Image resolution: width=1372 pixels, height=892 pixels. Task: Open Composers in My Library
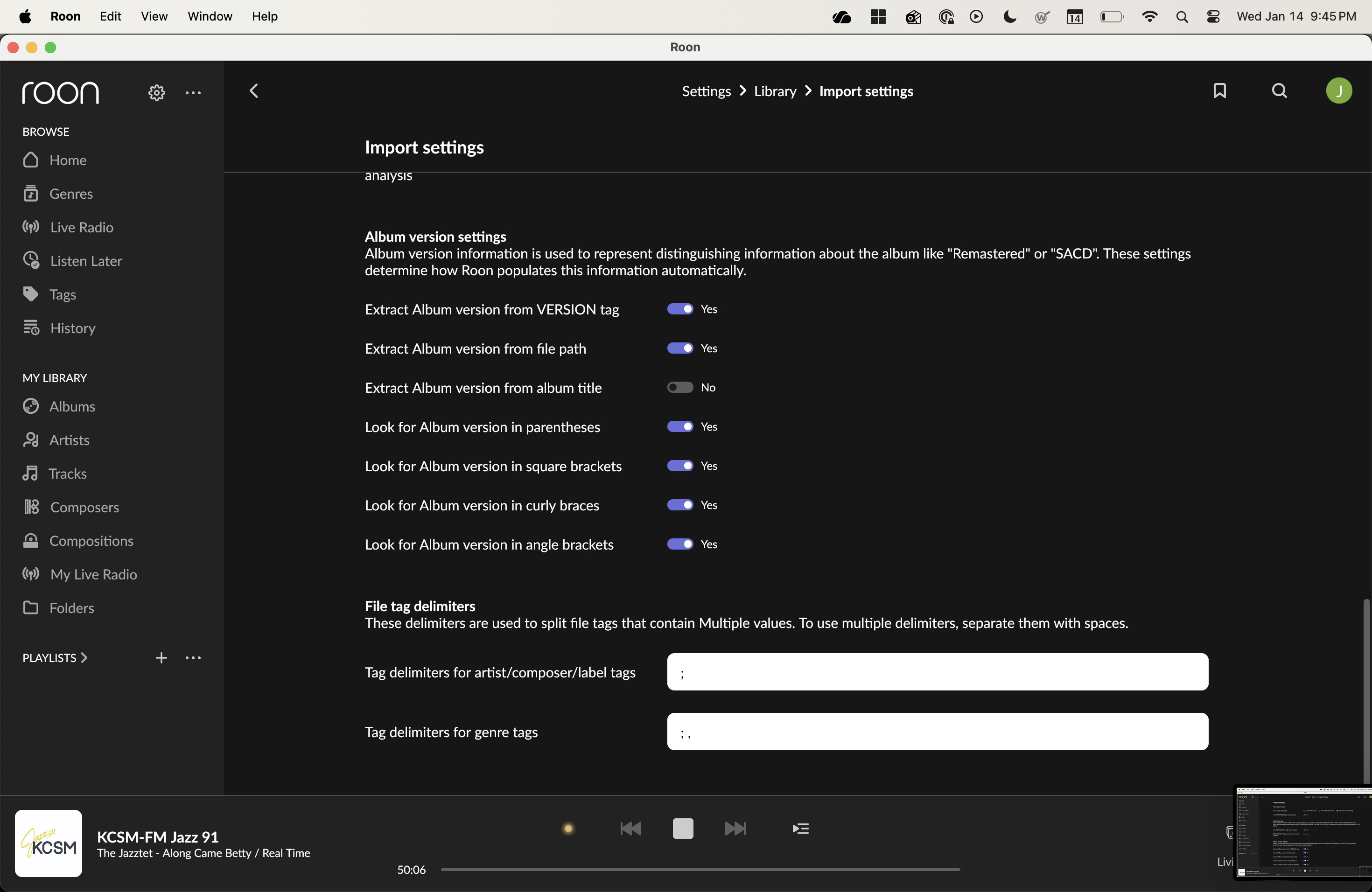84,507
